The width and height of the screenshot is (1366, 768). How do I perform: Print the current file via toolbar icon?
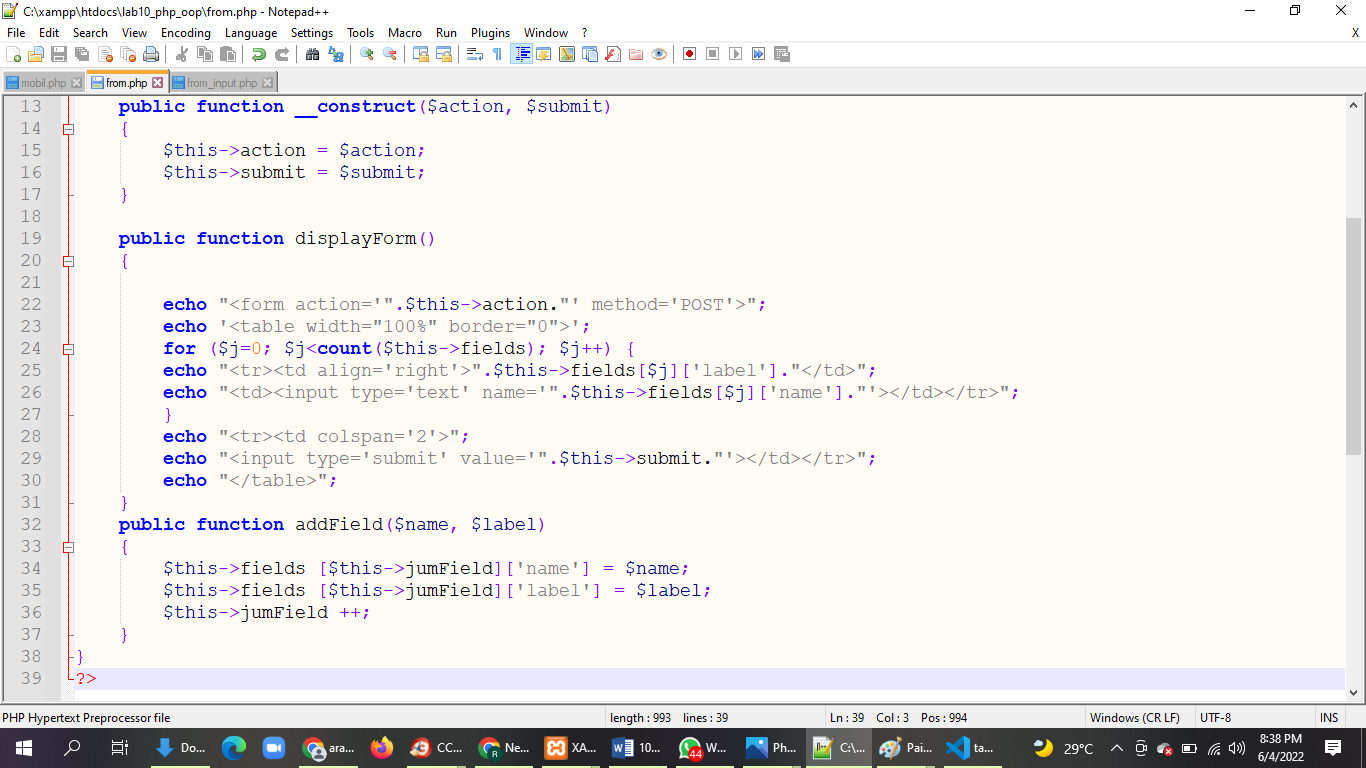tap(152, 54)
